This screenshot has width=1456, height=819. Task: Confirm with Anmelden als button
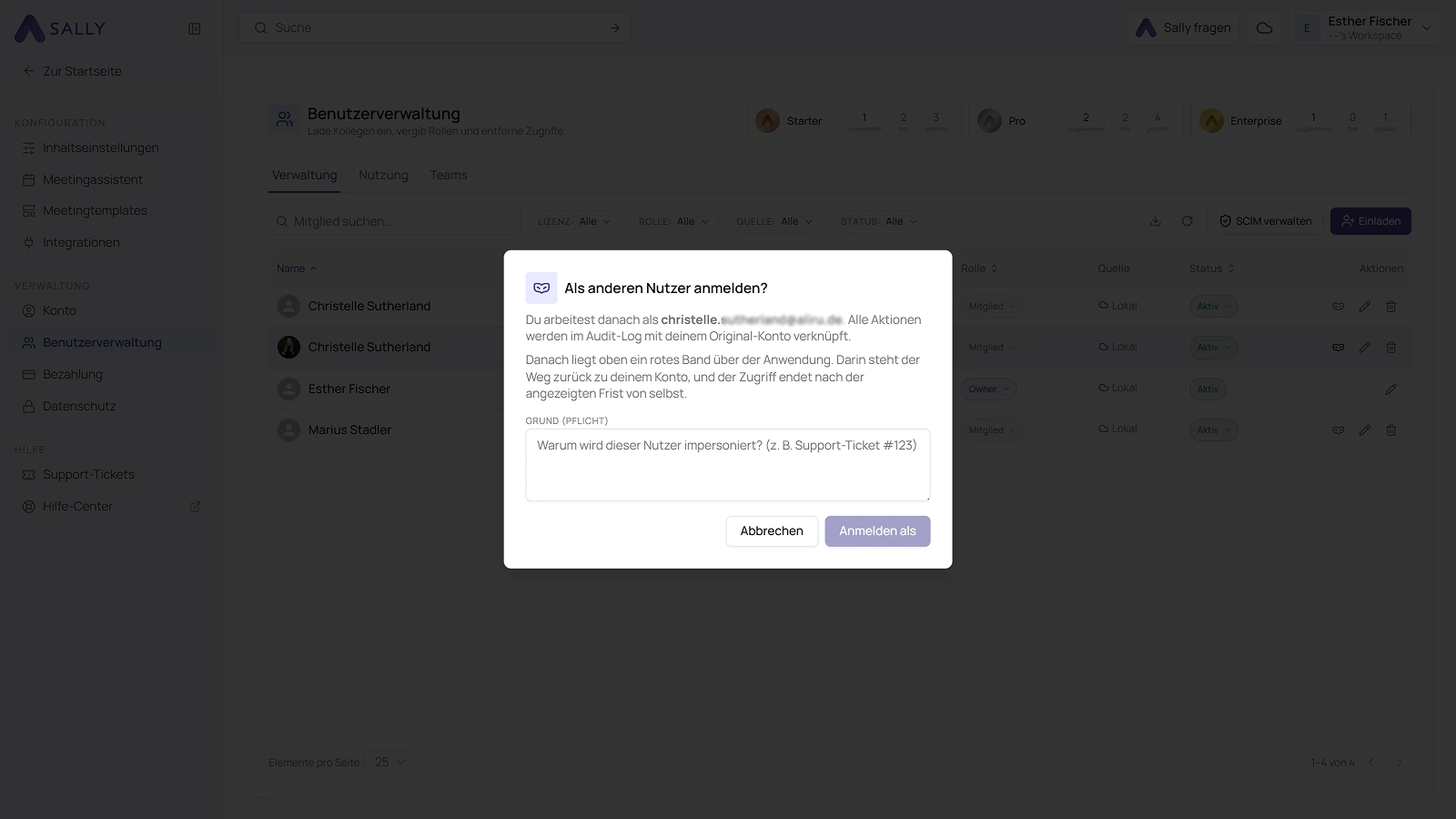(877, 531)
